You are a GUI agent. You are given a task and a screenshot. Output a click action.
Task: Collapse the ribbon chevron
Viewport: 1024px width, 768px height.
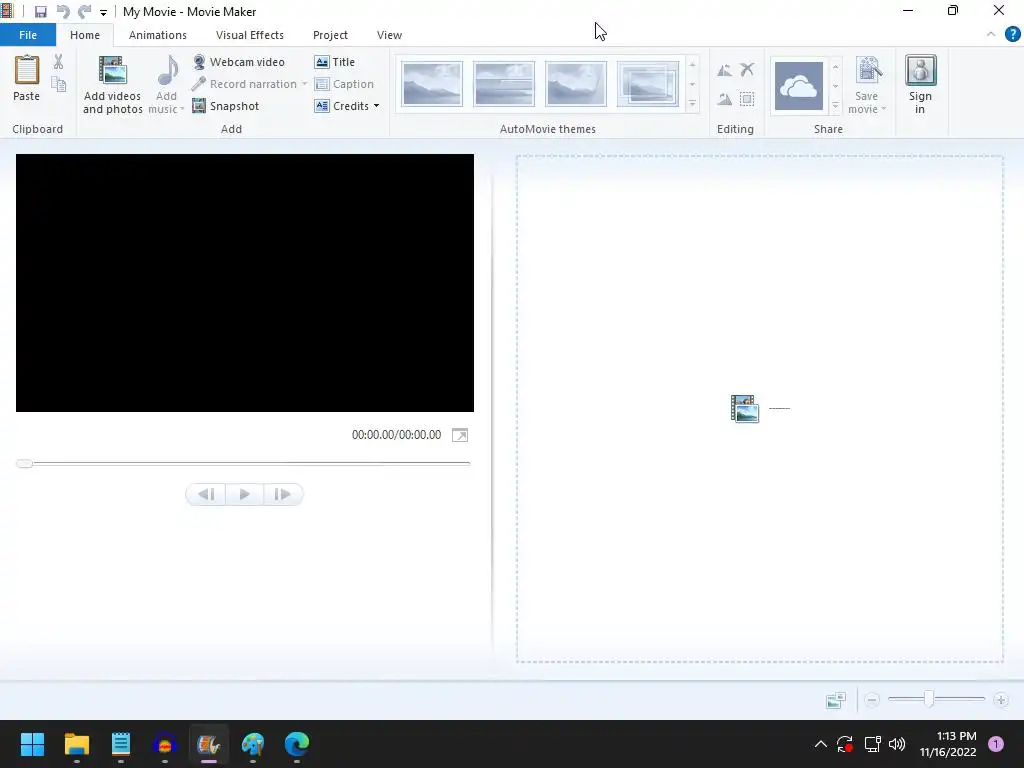tap(991, 34)
